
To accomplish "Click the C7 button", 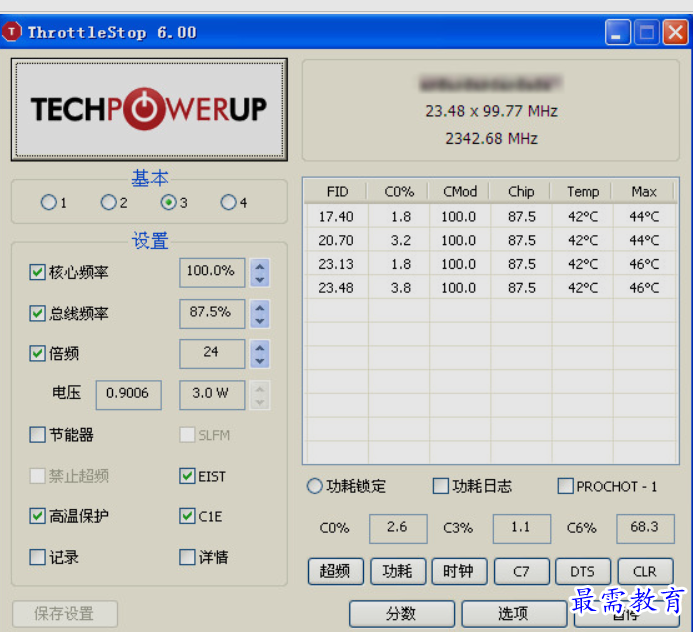I will click(522, 571).
